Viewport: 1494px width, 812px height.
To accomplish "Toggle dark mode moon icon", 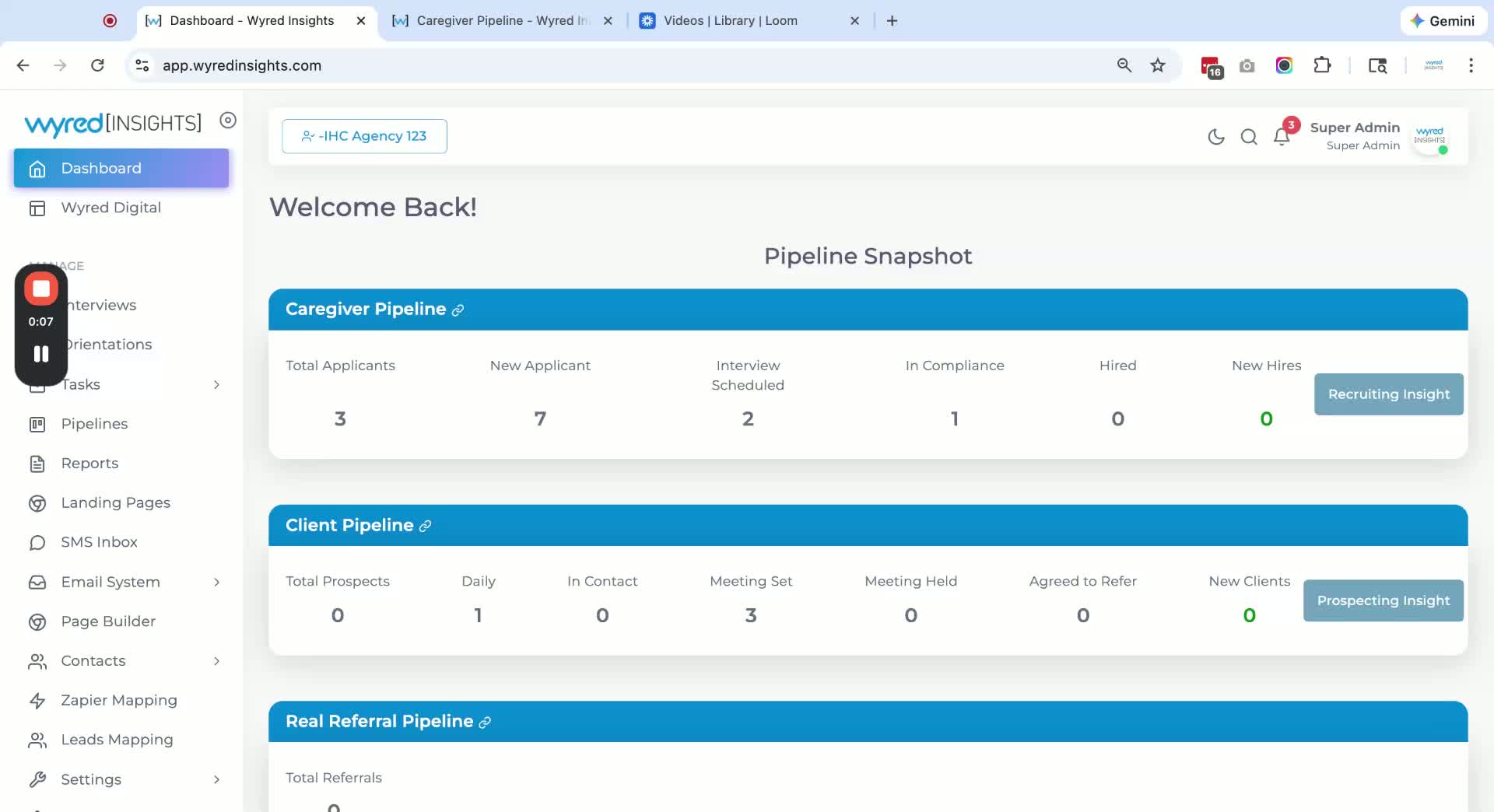I will click(1215, 137).
